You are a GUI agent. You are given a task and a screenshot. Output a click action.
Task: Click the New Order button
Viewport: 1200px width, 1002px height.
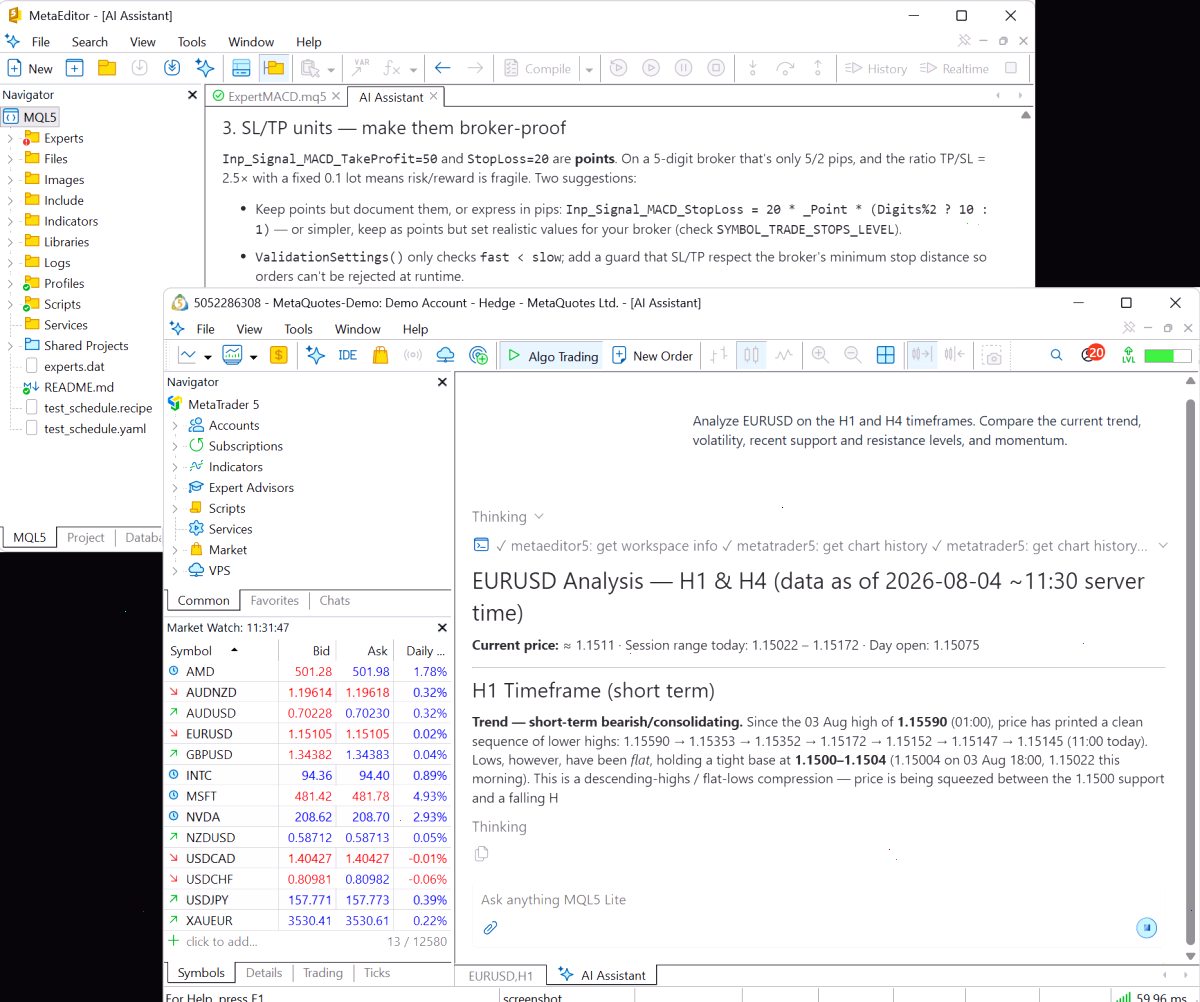click(x=652, y=356)
